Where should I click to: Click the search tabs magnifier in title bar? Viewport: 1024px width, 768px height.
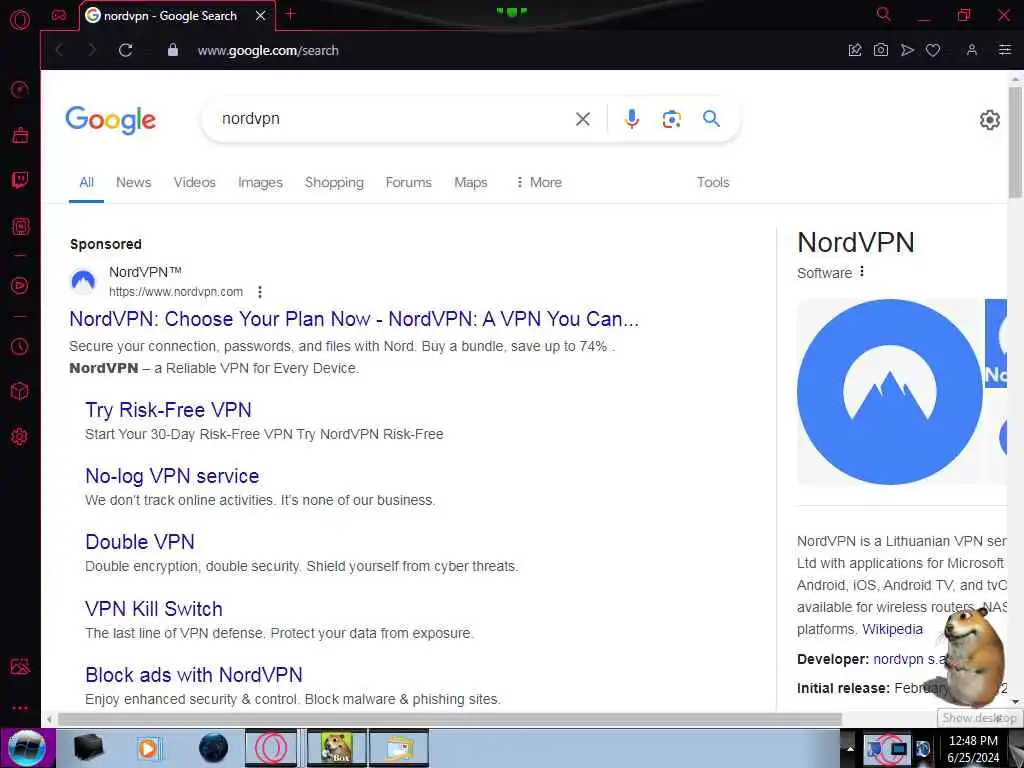tap(883, 14)
